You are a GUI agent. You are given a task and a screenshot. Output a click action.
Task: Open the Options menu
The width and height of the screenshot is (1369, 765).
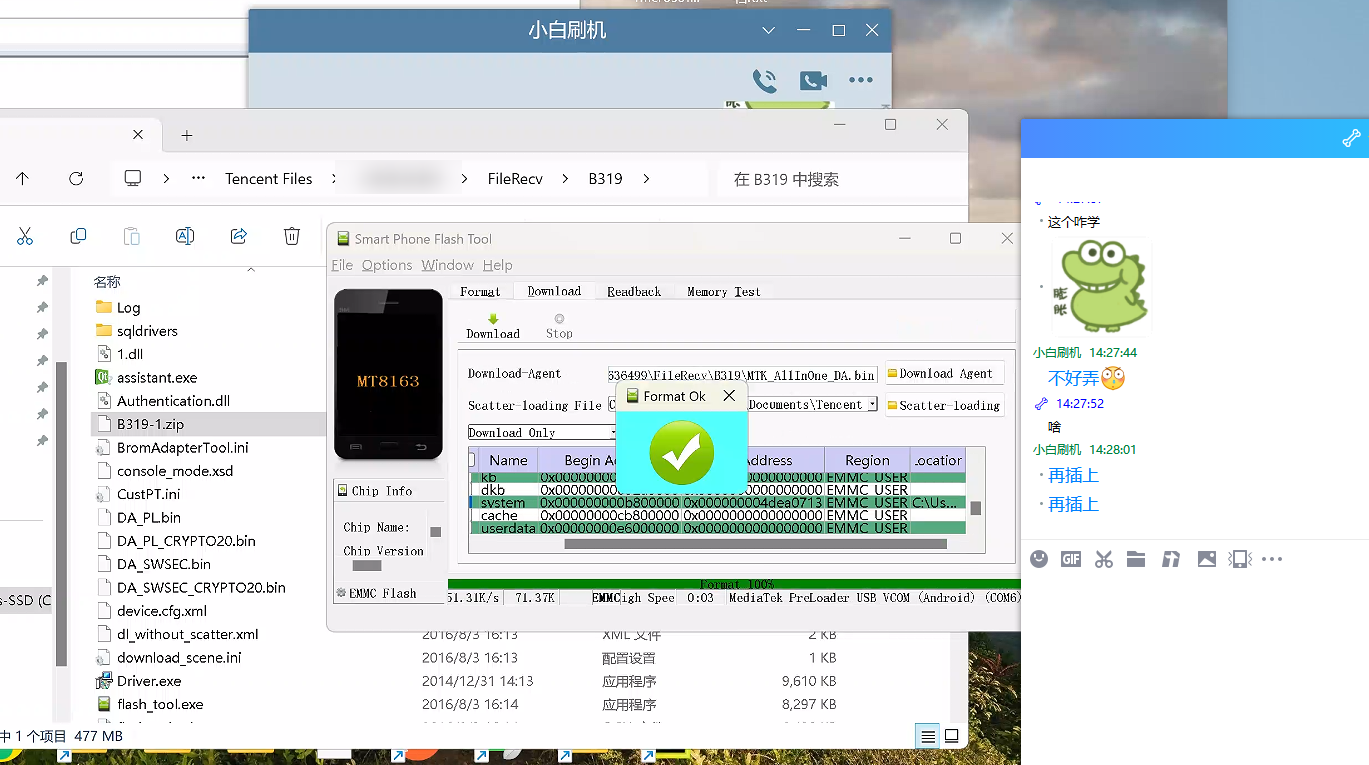pos(387,265)
